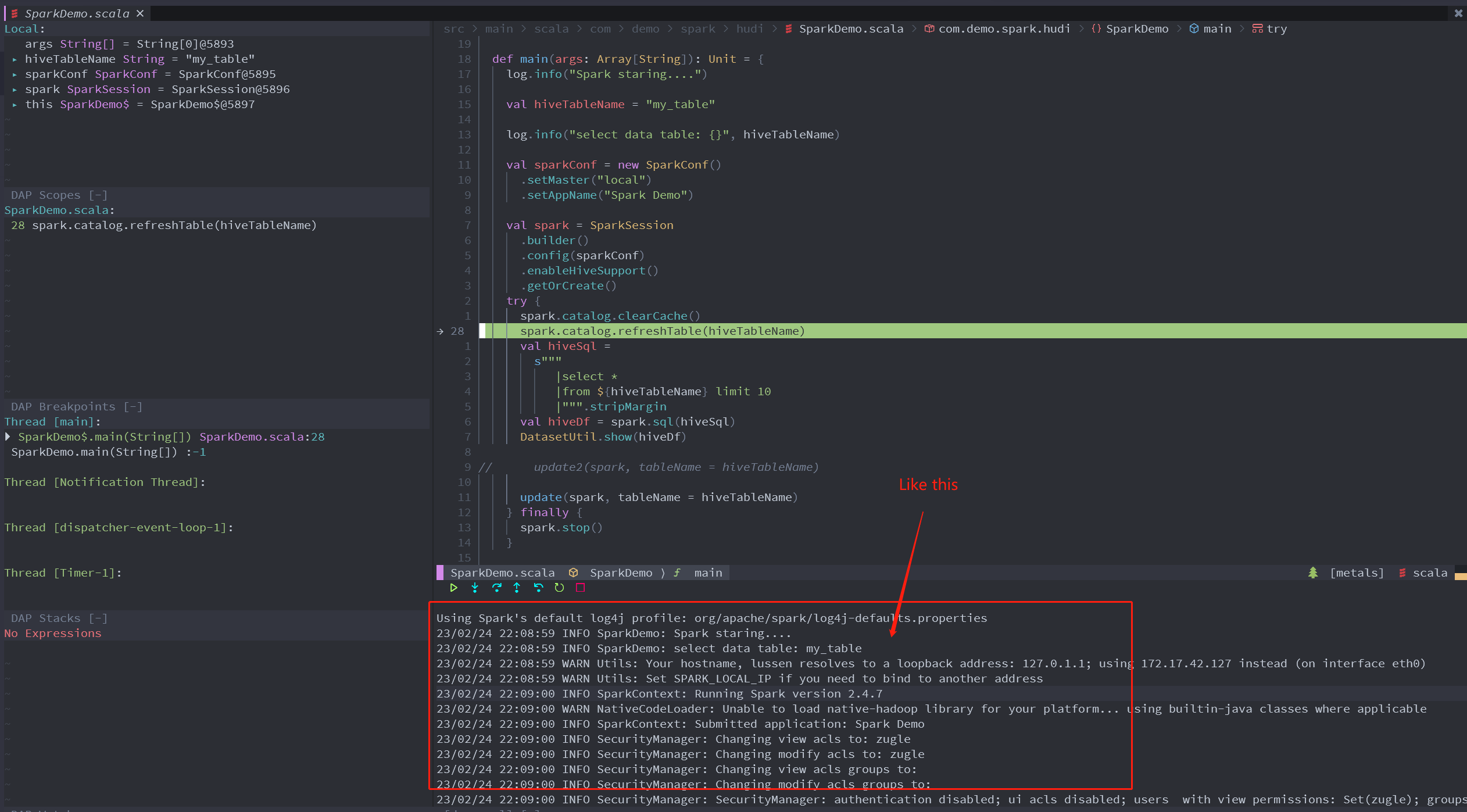Screen dimensions: 1467x812
Task: Open the com.demo.spark.hudi breadcrumb
Action: coord(1004,28)
